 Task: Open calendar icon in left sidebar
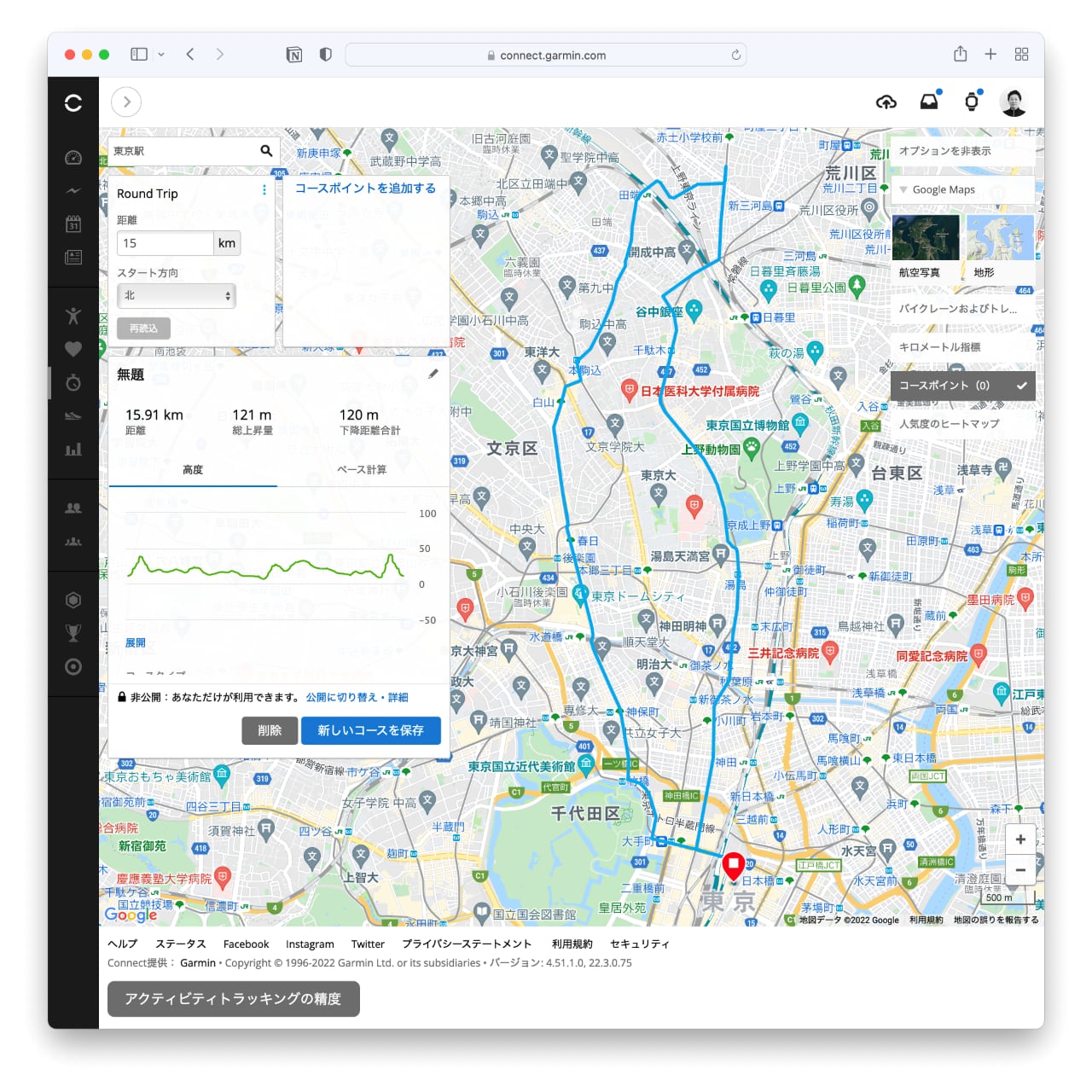73,224
